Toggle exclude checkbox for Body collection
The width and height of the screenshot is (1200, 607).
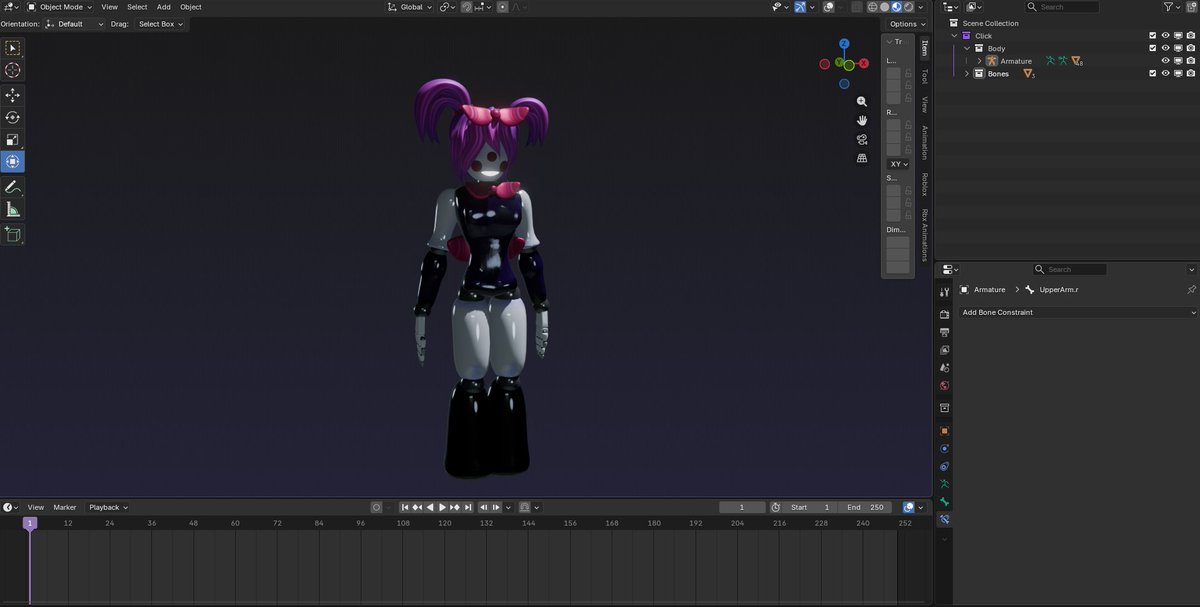point(1153,48)
